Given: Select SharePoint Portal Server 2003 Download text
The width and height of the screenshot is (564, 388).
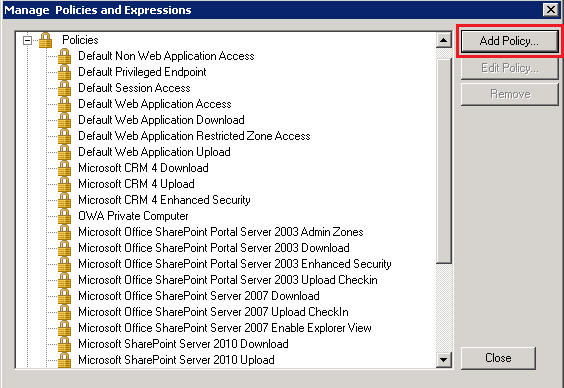Looking at the screenshot, I should click(x=214, y=248).
